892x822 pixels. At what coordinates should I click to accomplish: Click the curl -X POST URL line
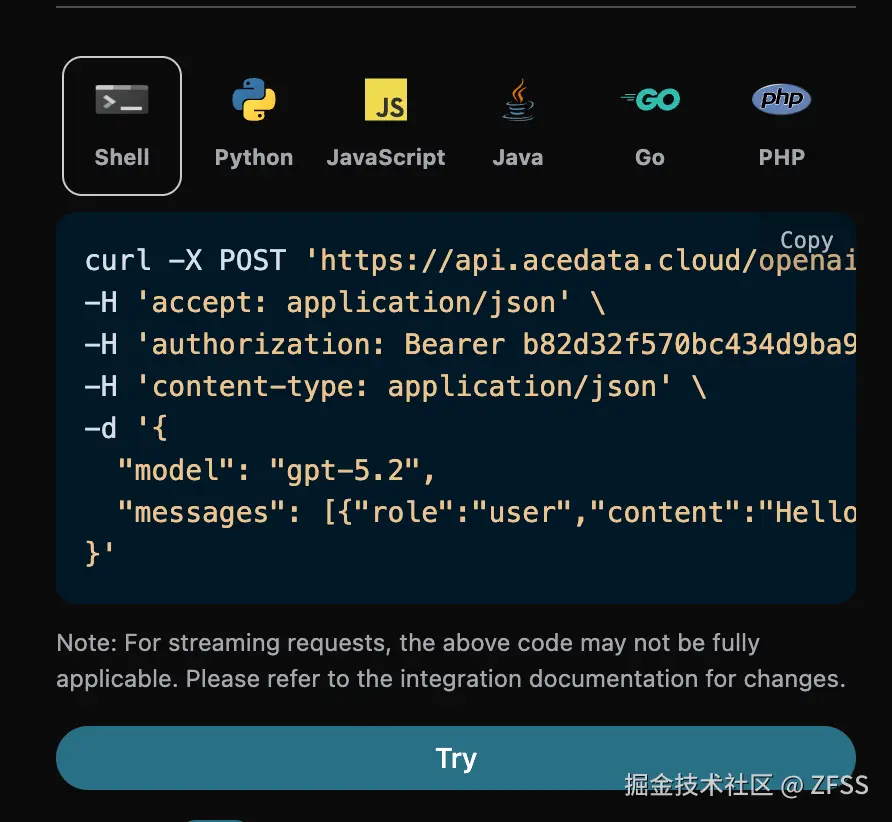tap(470, 261)
